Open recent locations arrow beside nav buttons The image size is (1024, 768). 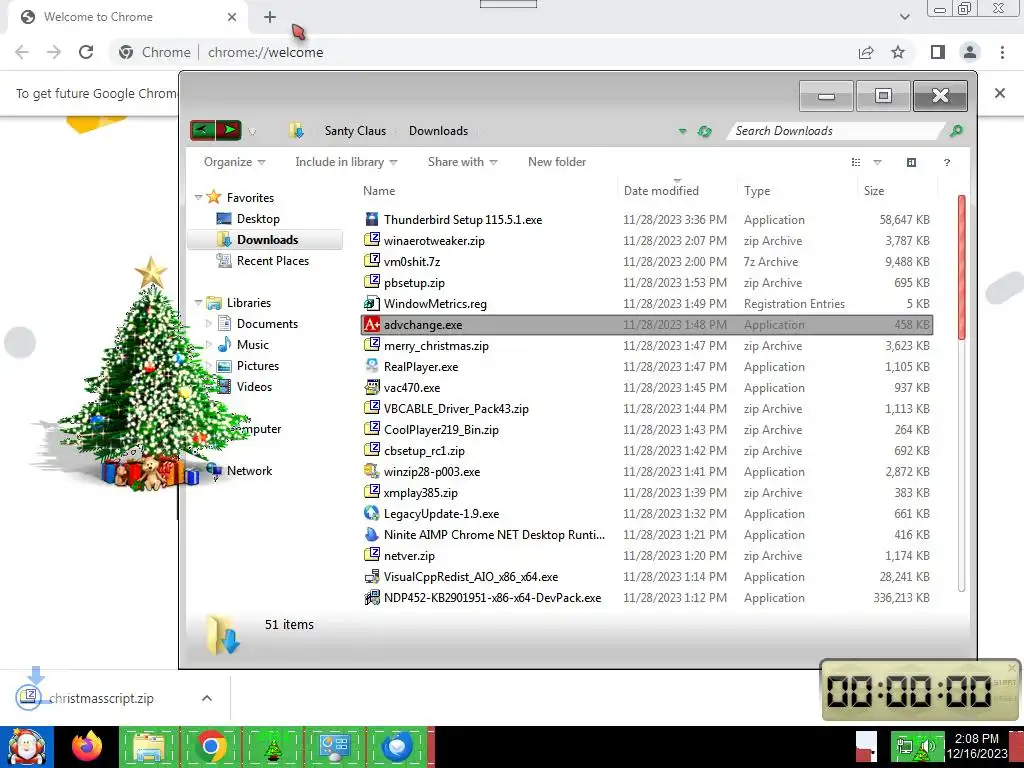(252, 132)
